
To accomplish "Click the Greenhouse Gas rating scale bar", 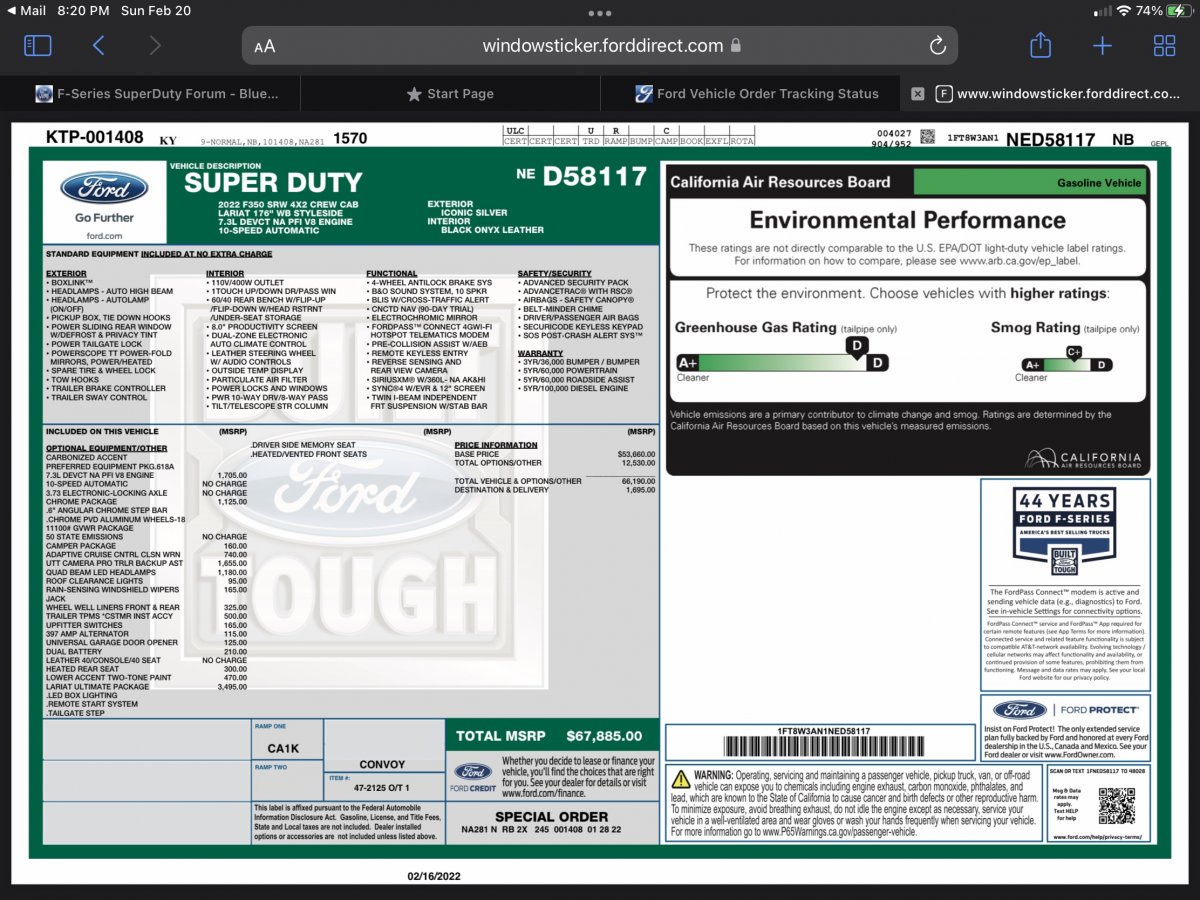I will pyautogui.click(x=782, y=363).
